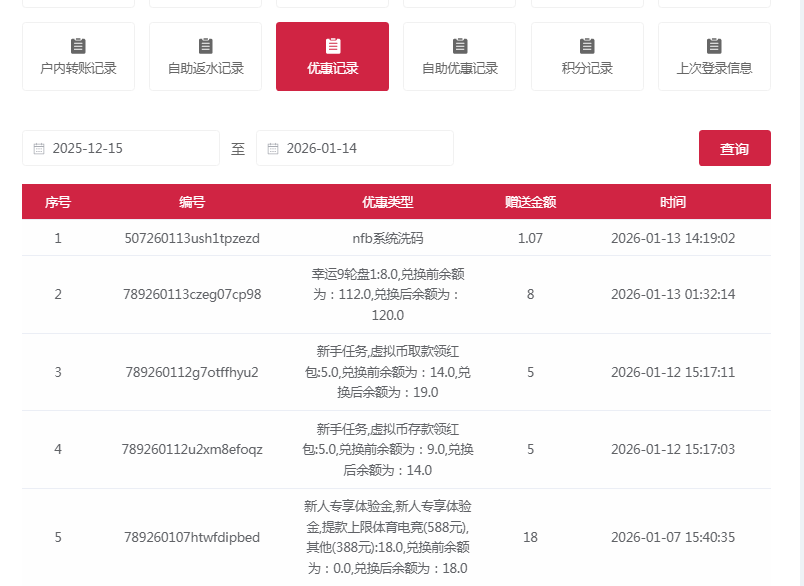Screen dimensions: 804x586
Task: Click the 户内转账记录 record icon
Action: pos(78,44)
